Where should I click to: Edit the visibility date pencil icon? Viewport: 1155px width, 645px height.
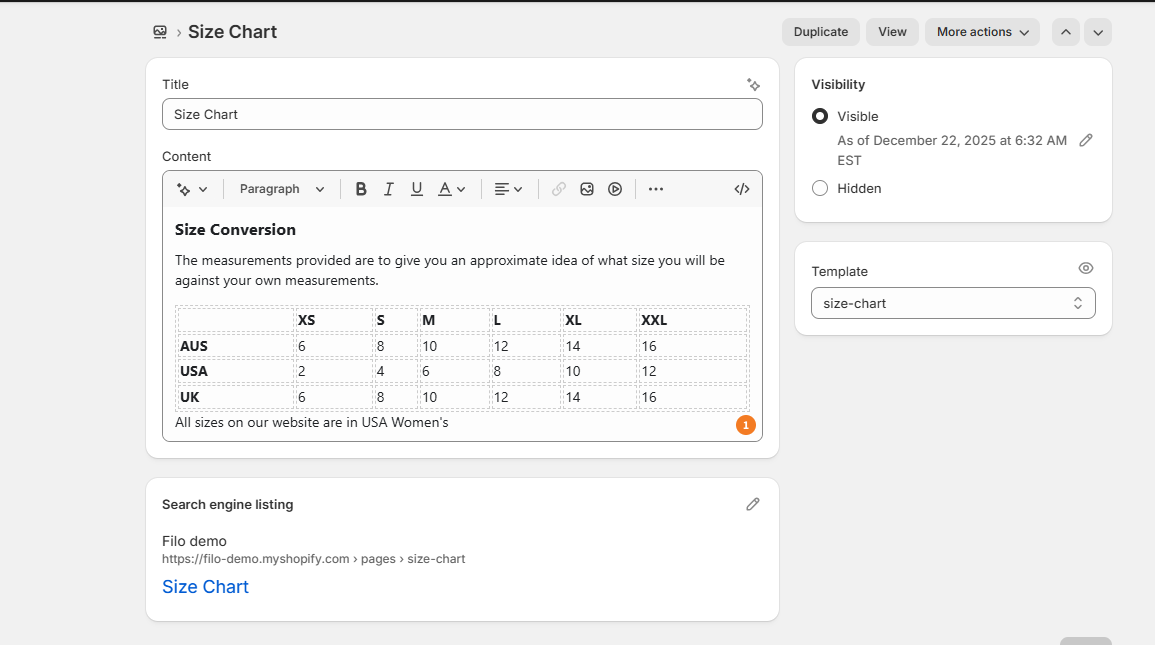tap(1086, 140)
